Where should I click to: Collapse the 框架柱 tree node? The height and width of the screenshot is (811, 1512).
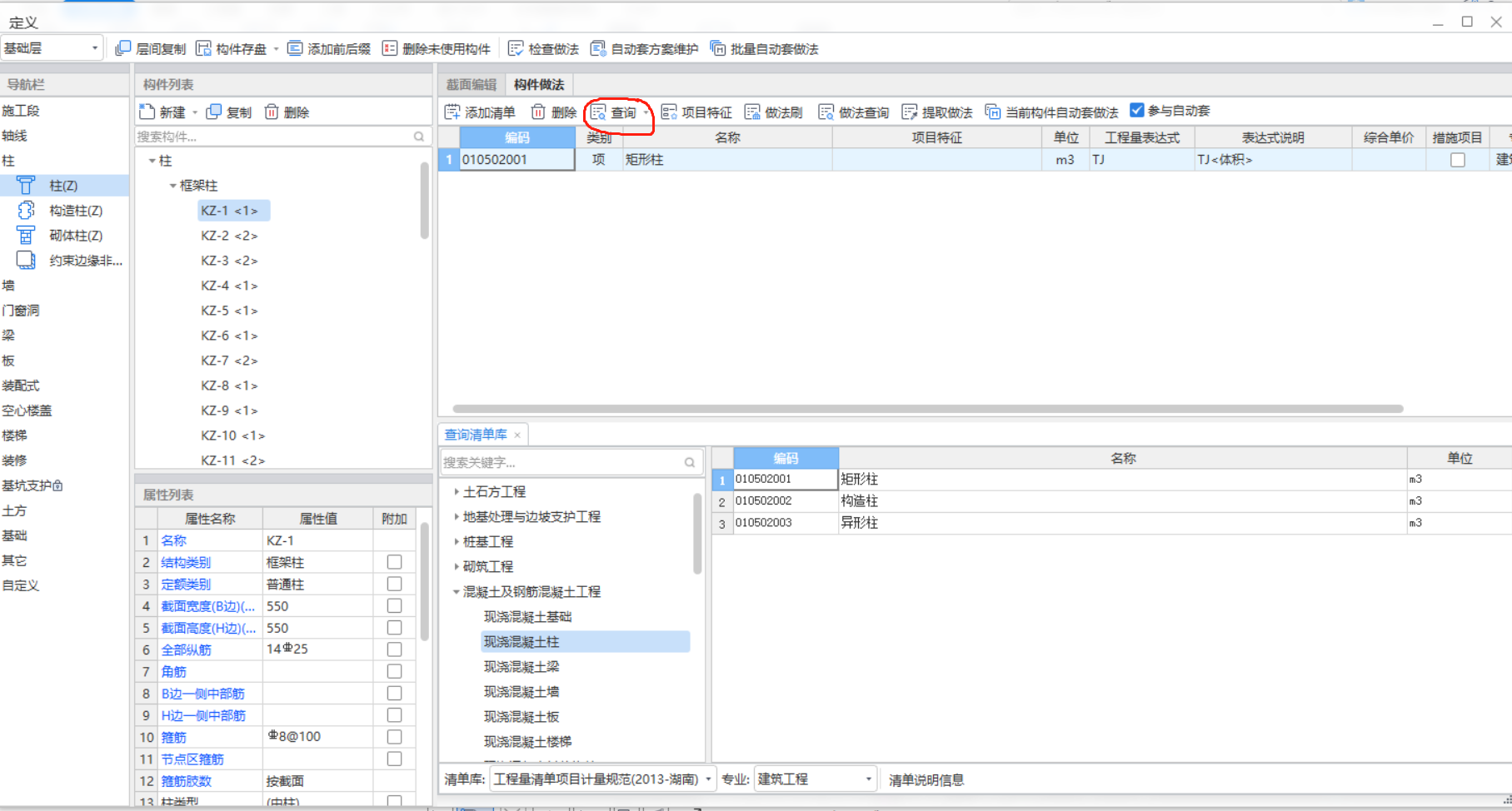pos(173,186)
